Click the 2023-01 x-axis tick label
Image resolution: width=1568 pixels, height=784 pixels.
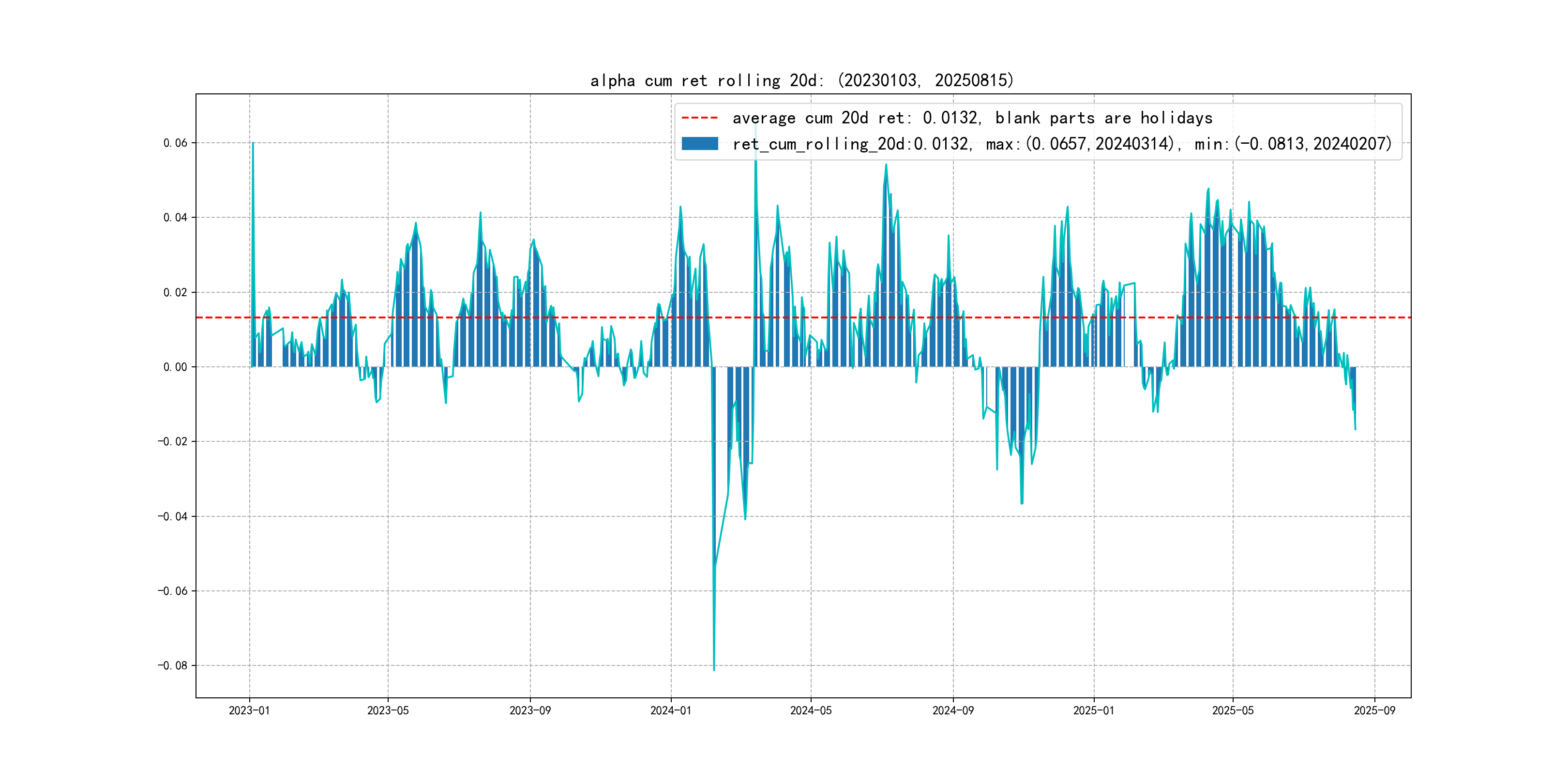(x=249, y=710)
